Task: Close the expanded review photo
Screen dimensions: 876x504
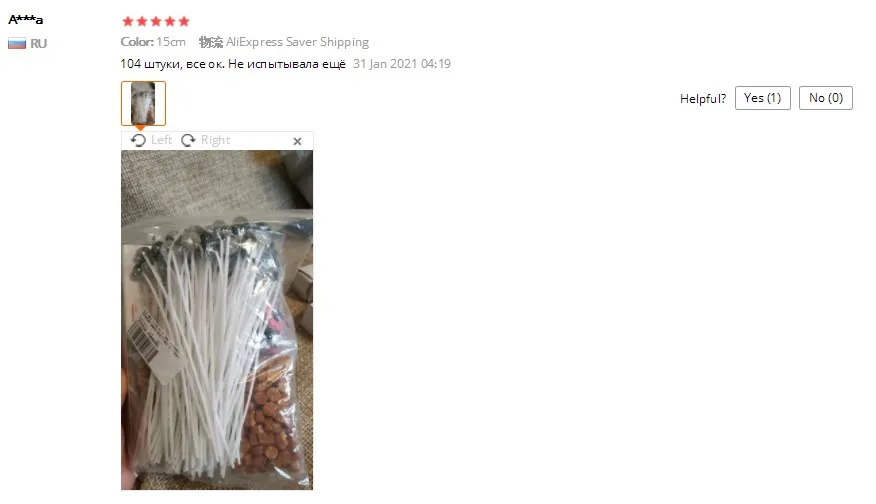Action: pyautogui.click(x=297, y=141)
